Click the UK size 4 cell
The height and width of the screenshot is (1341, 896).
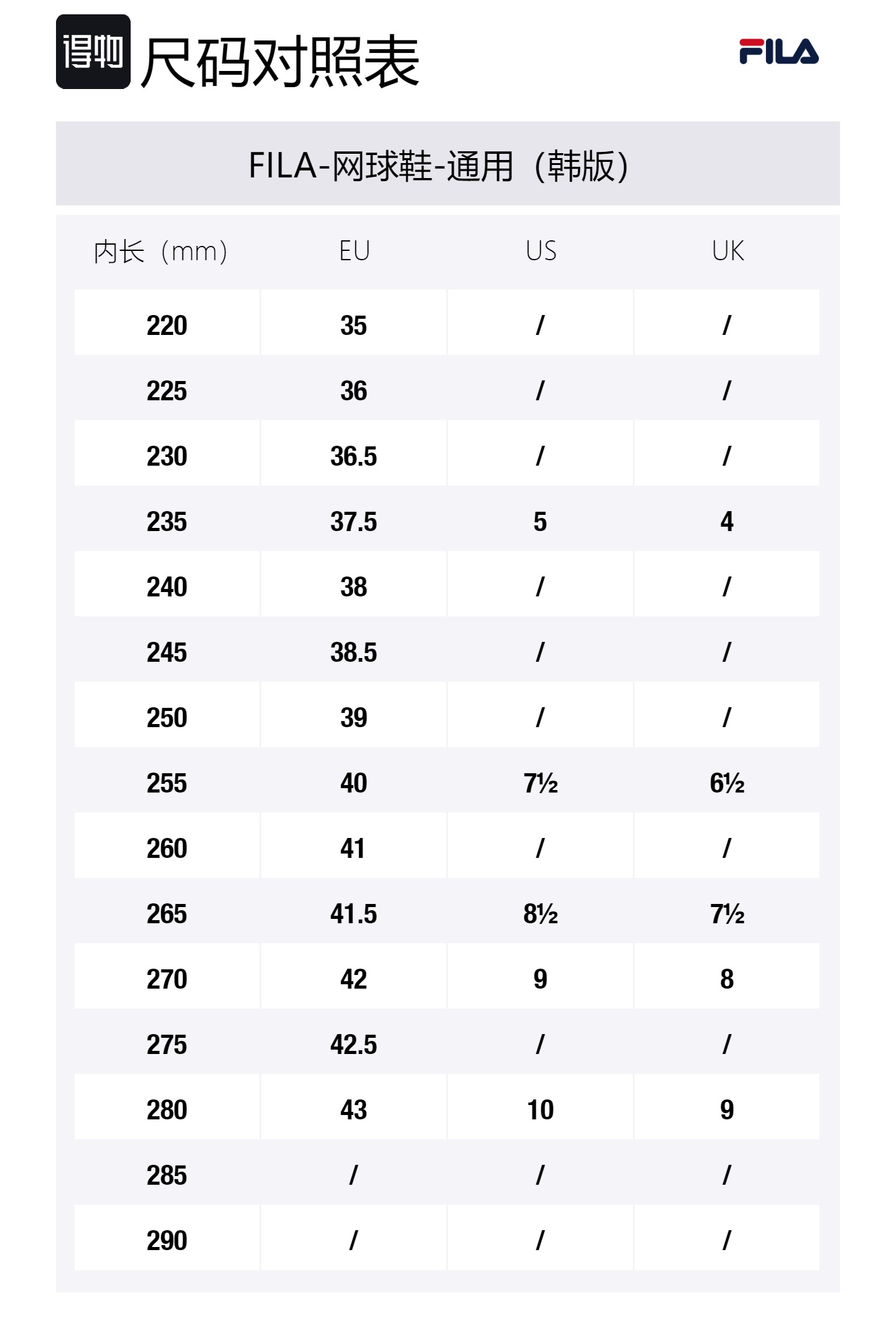coord(727,522)
